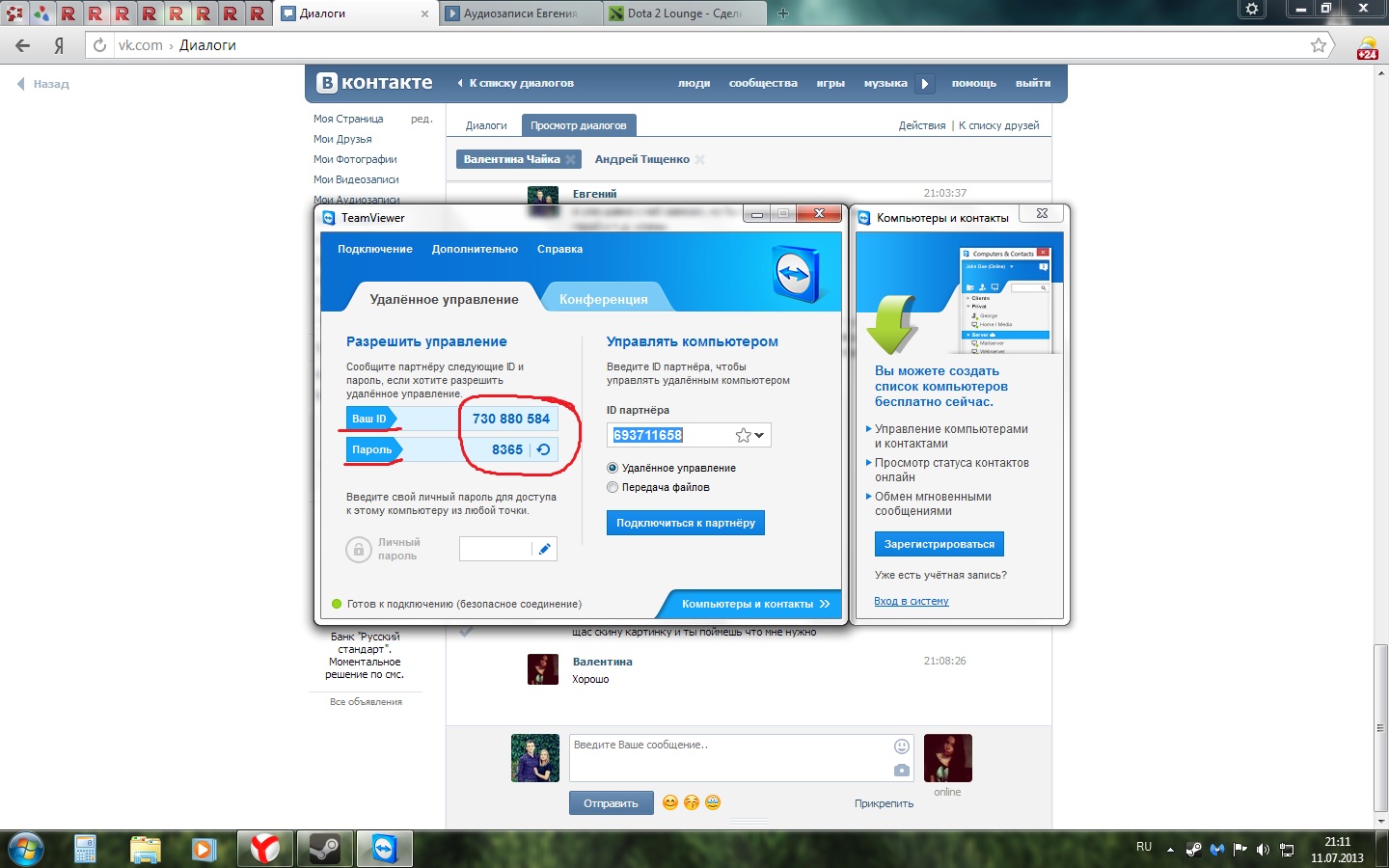
Task: Switch to Андрей Тищенко dialog tab
Action: pos(642,159)
